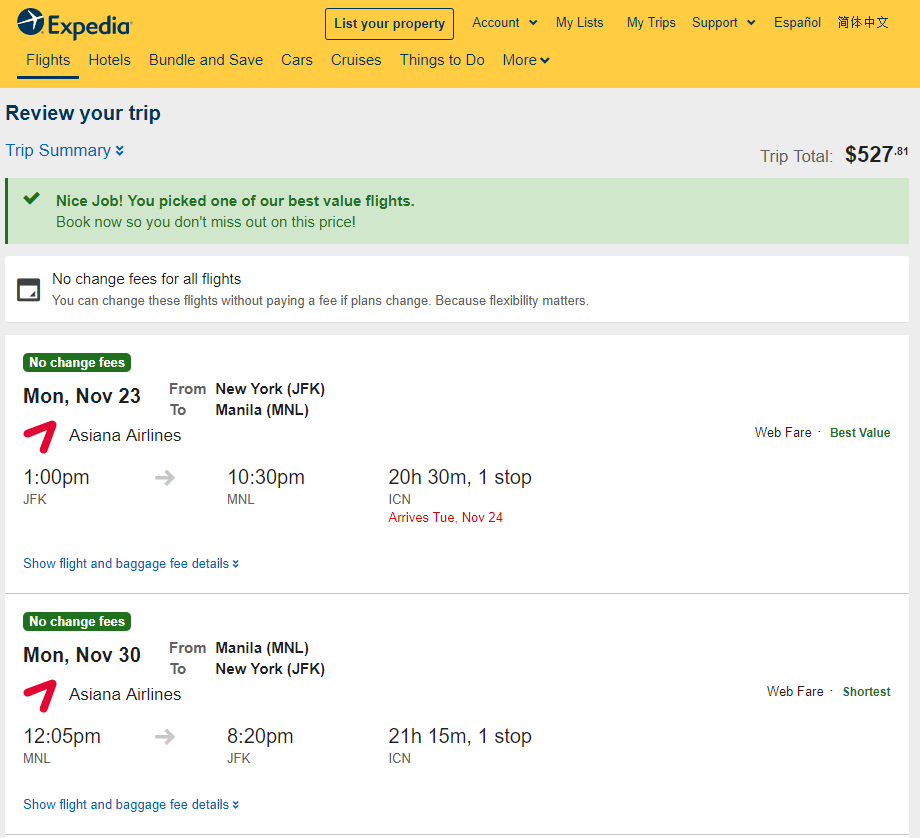Show flight and baggage fee details for Nov 30
The width and height of the screenshot is (920, 838).
click(x=131, y=805)
